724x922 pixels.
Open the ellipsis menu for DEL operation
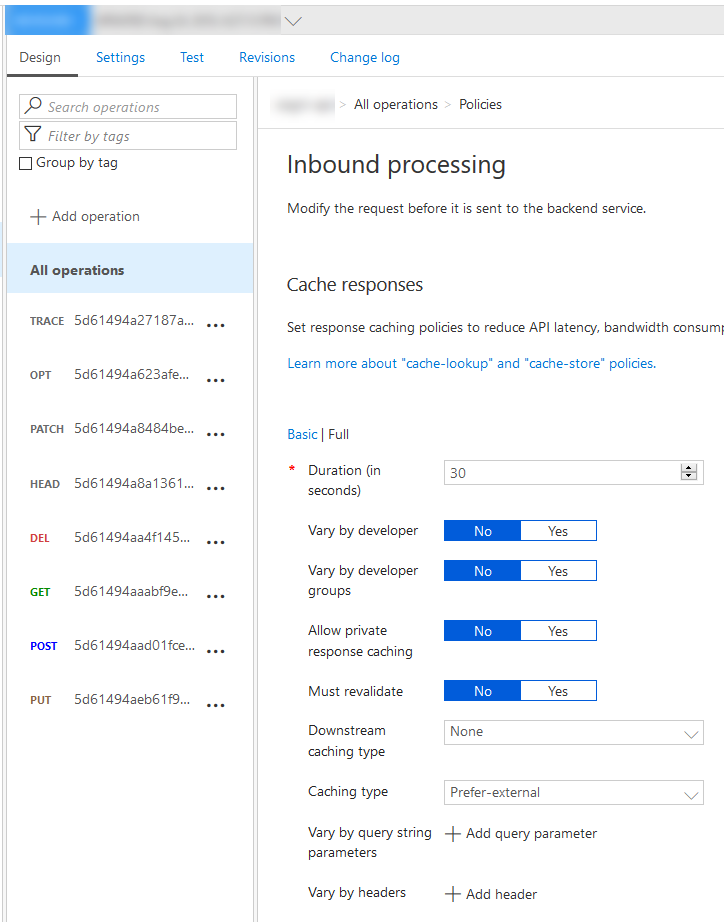(x=215, y=542)
